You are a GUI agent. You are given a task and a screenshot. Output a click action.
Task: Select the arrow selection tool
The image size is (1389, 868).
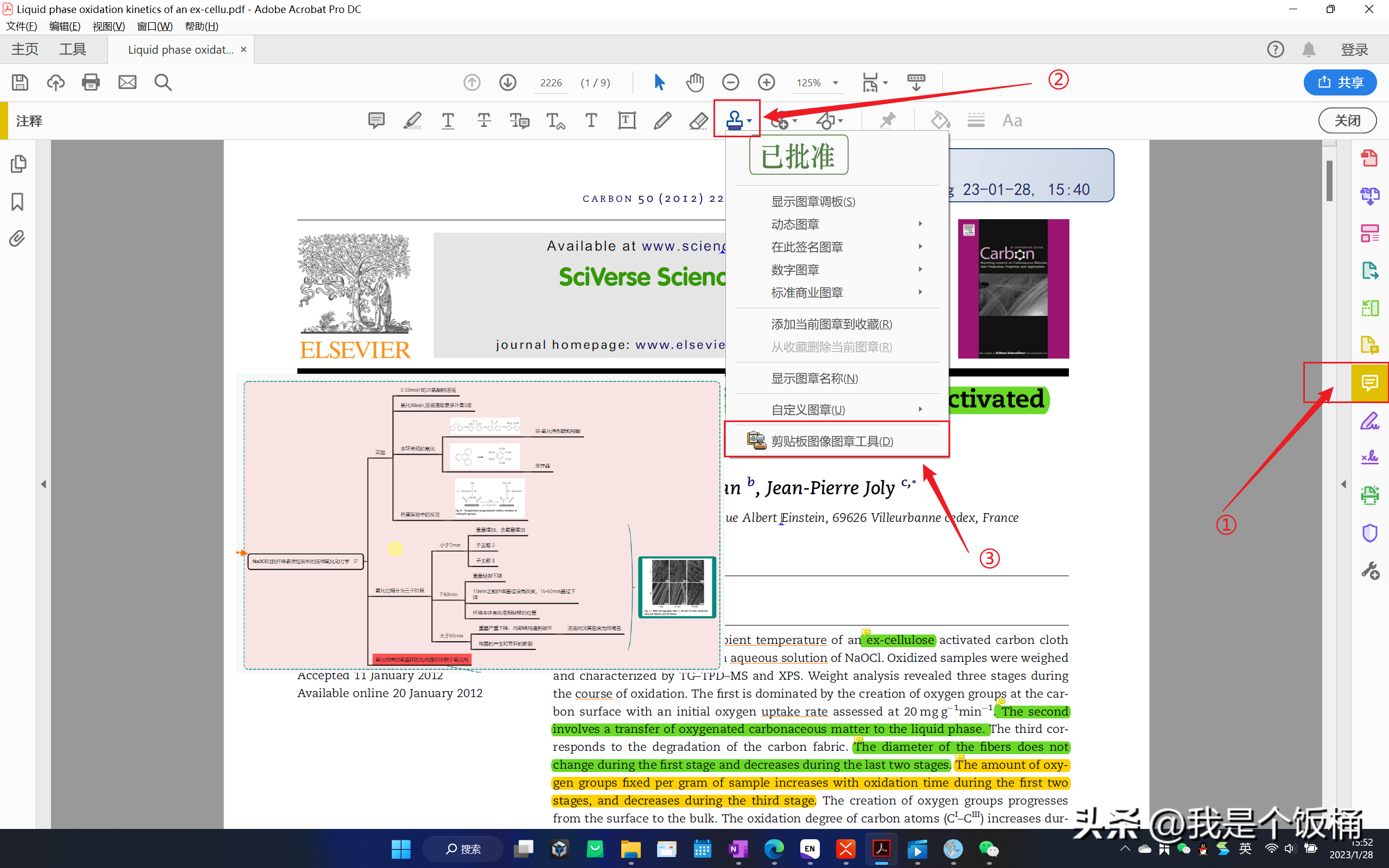659,82
